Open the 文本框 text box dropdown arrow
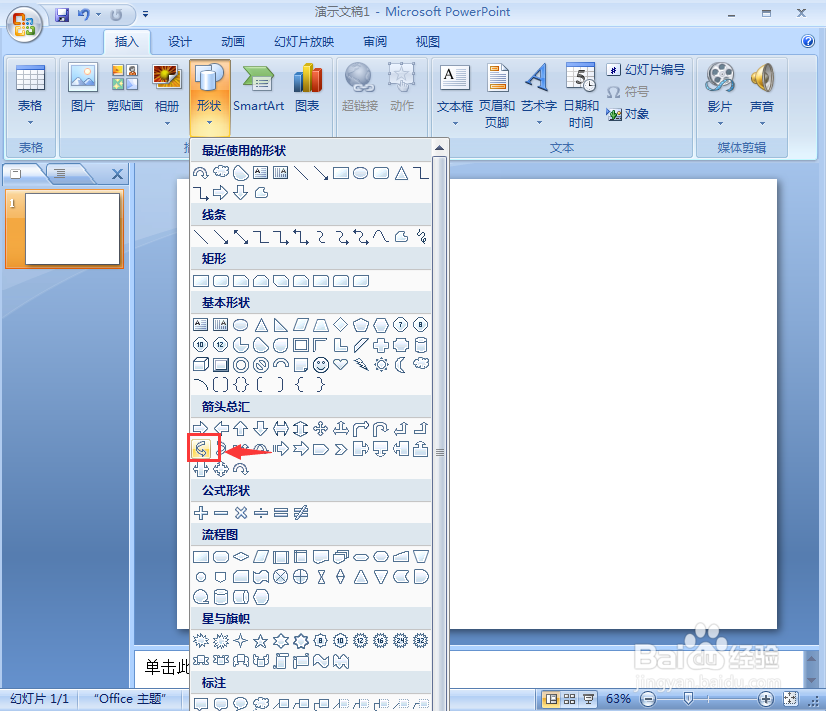This screenshot has width=826, height=711. coord(455,123)
